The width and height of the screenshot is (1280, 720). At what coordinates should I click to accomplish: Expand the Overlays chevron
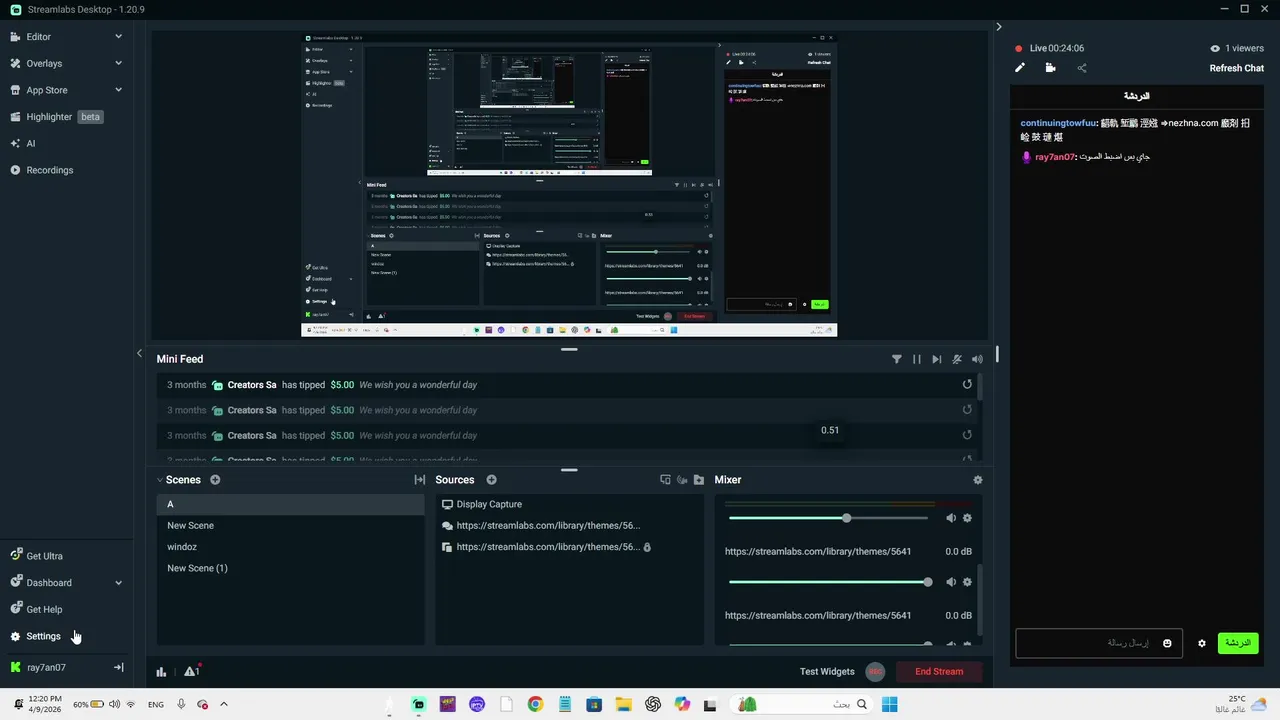click(x=118, y=63)
